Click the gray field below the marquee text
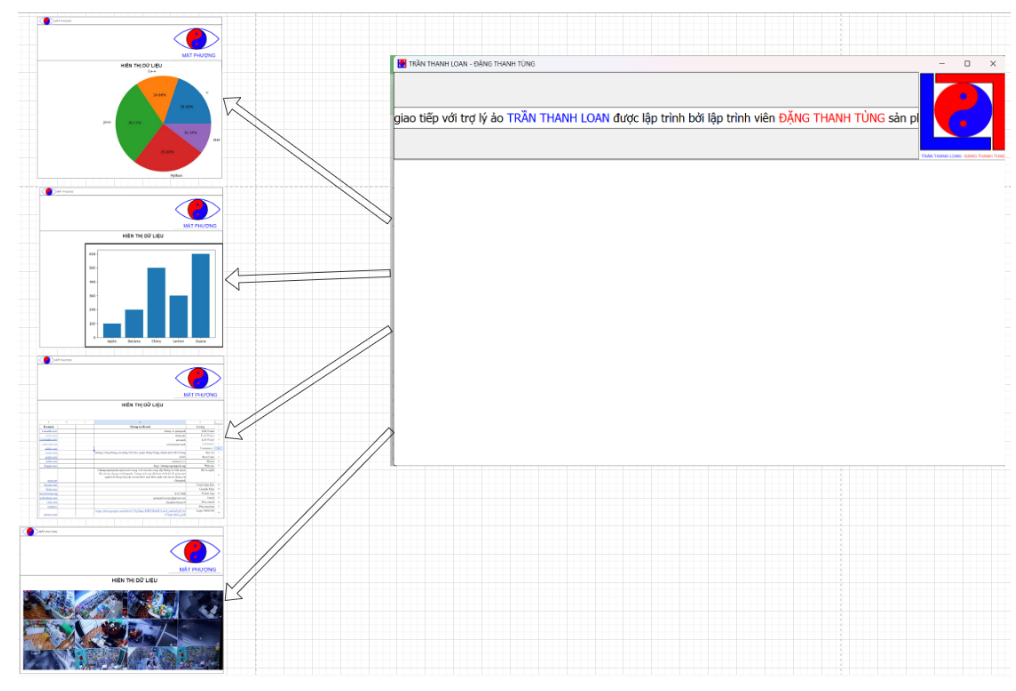The height and width of the screenshot is (691, 1016). (656, 143)
